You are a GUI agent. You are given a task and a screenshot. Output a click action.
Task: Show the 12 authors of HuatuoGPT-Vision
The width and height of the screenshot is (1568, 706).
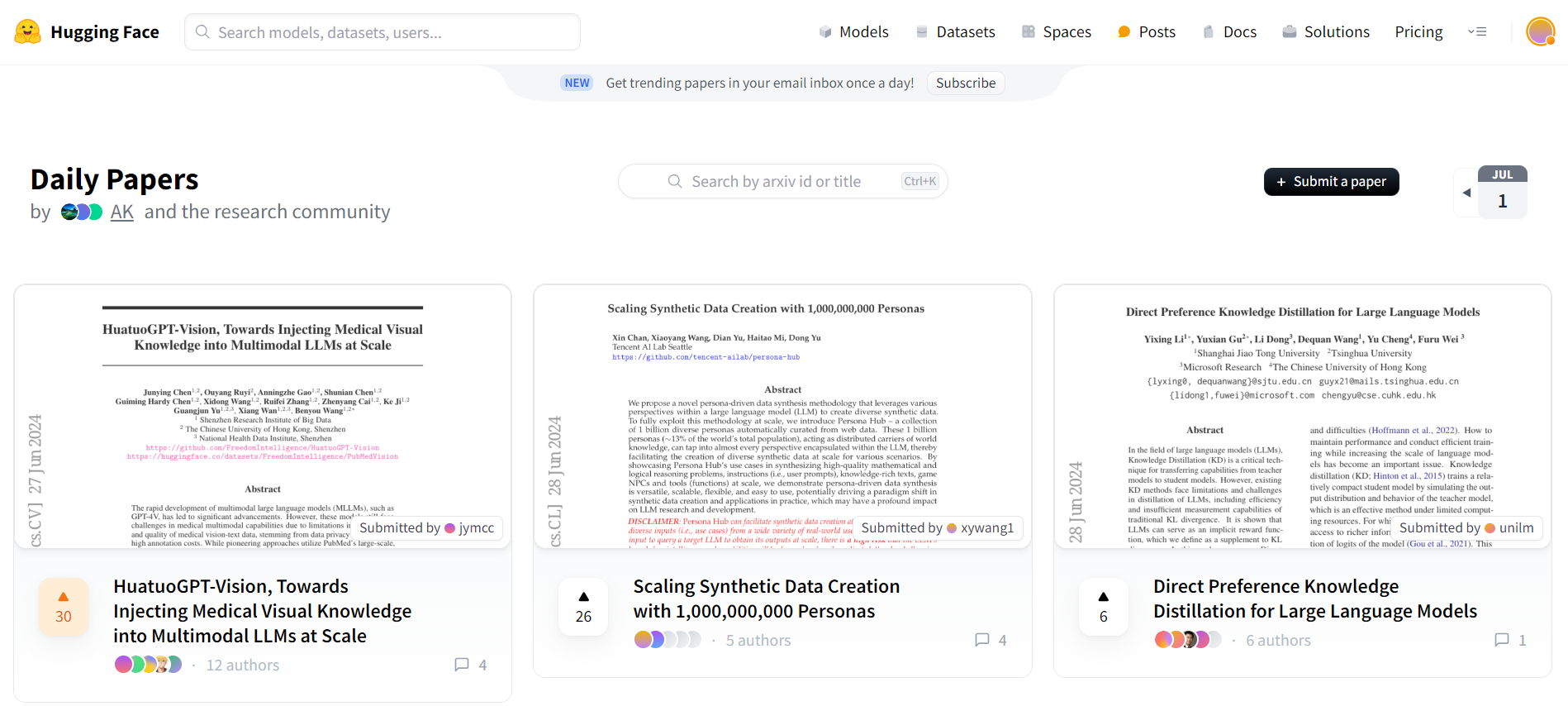(x=243, y=665)
